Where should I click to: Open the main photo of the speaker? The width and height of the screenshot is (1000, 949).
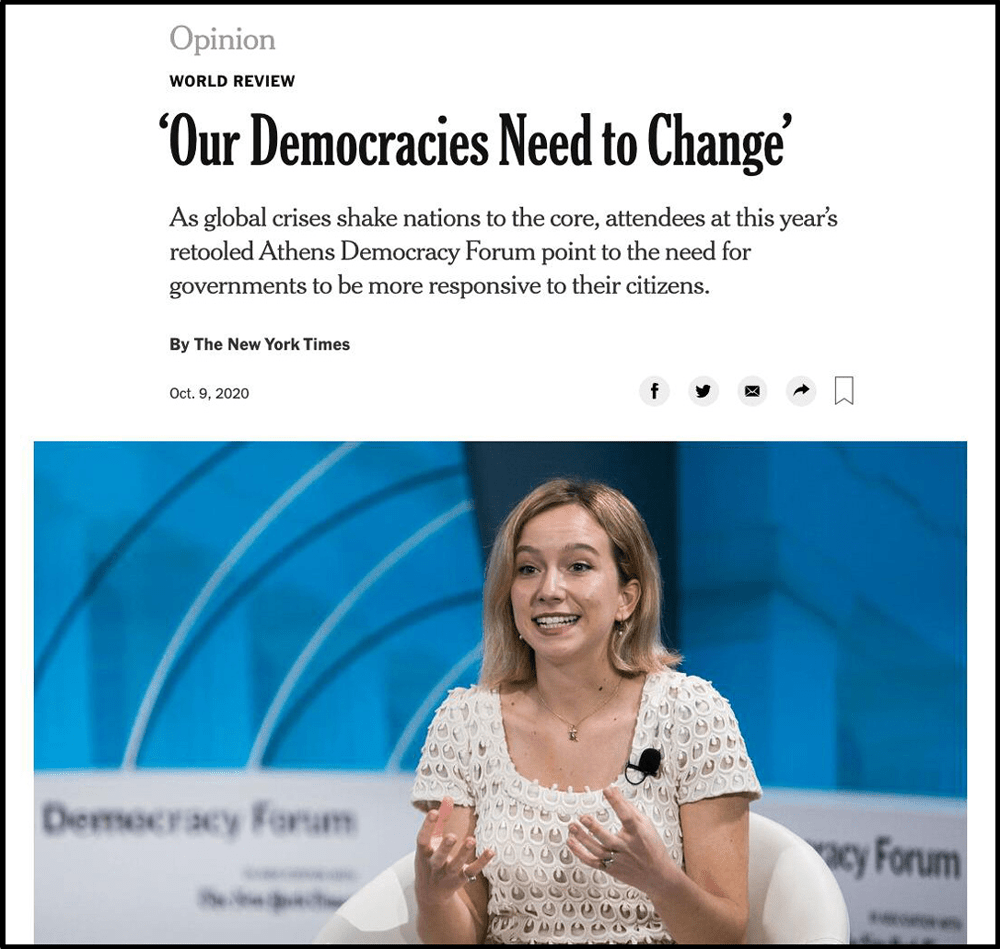click(500, 692)
